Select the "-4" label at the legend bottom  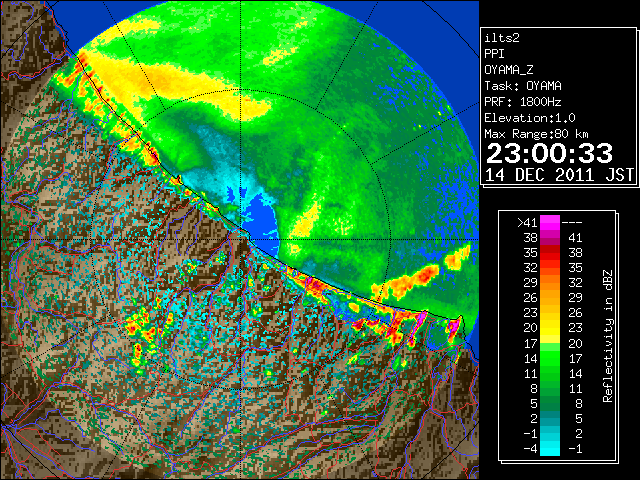click(530, 449)
